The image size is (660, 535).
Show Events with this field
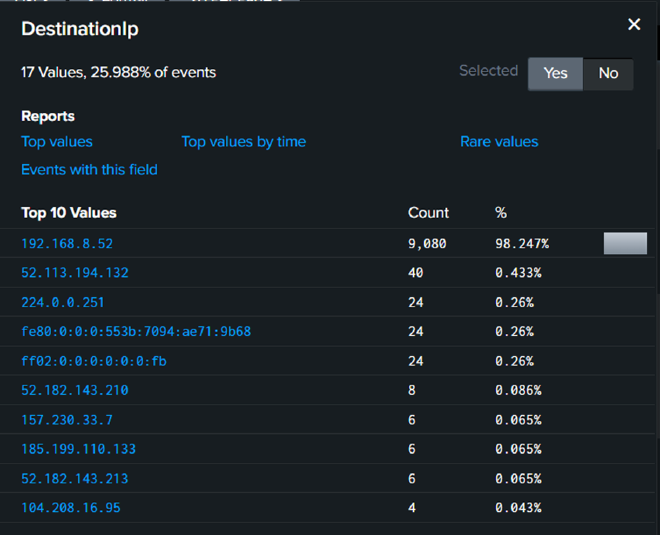(x=89, y=170)
